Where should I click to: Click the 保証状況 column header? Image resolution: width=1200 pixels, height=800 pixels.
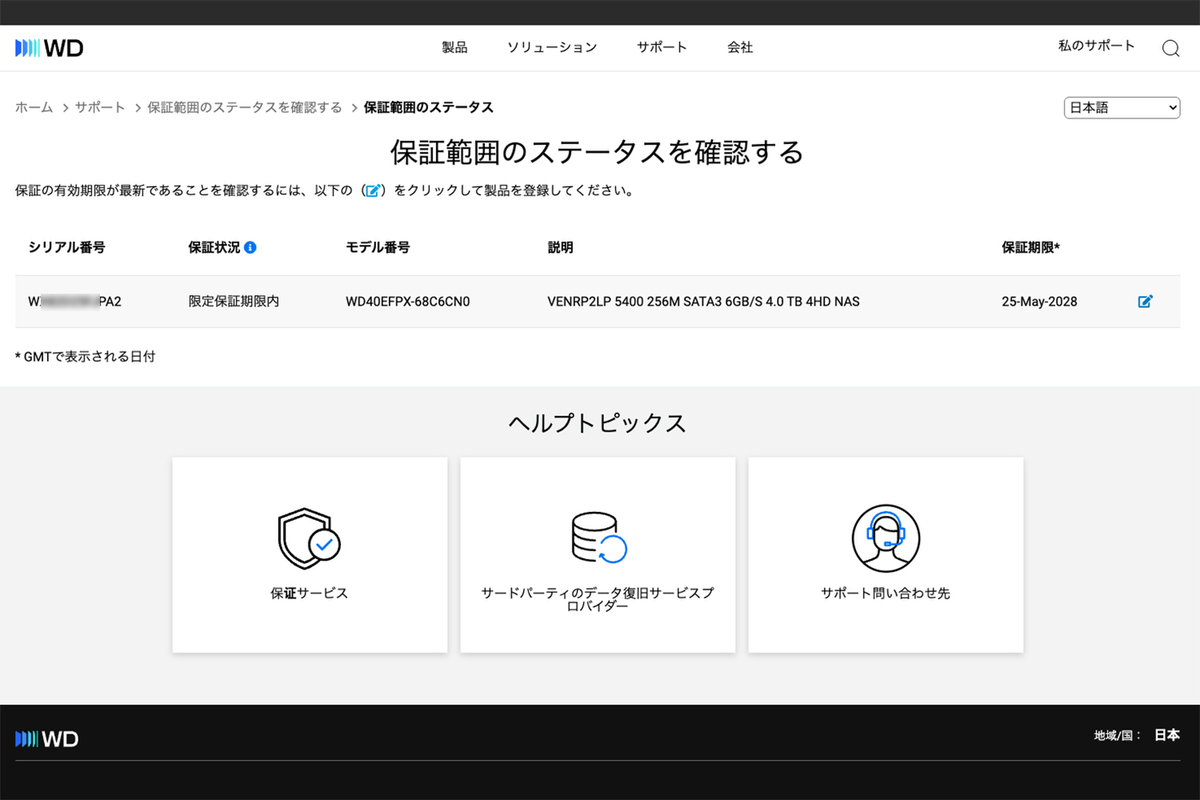[x=214, y=247]
